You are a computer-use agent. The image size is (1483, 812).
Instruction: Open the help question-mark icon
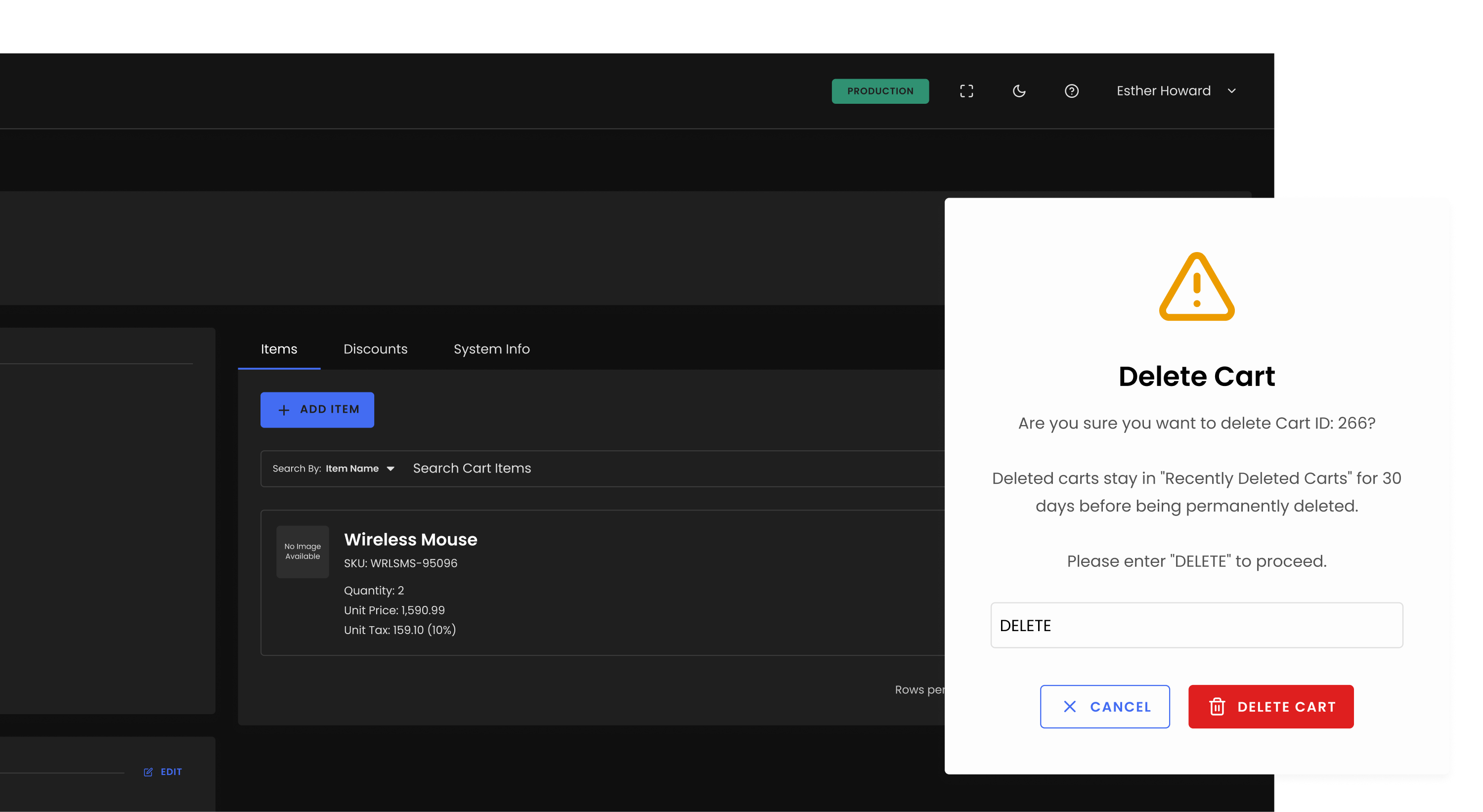tap(1071, 91)
